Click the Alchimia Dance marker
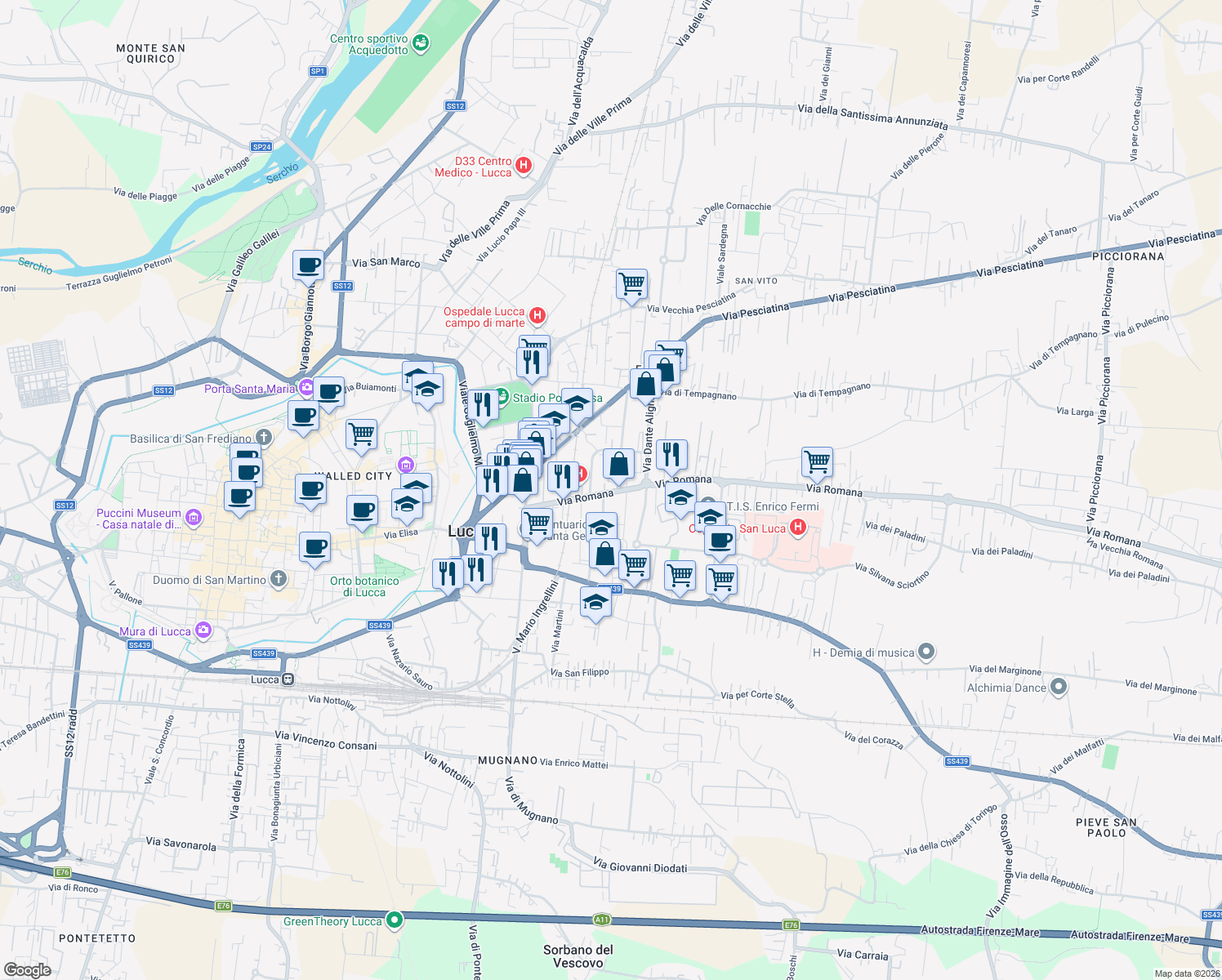Image resolution: width=1222 pixels, height=980 pixels. [1058, 688]
